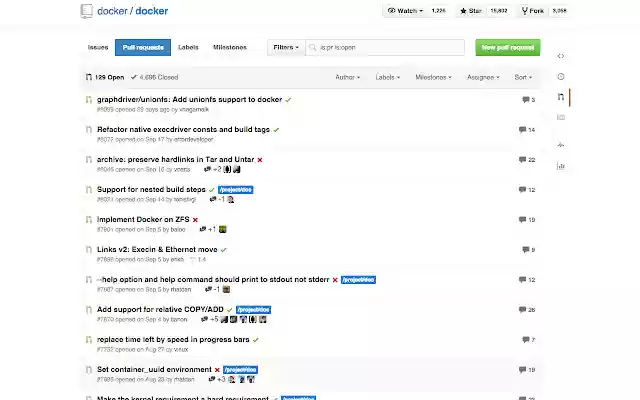Click the New pull request button
The image size is (640, 400).
pyautogui.click(x=508, y=47)
